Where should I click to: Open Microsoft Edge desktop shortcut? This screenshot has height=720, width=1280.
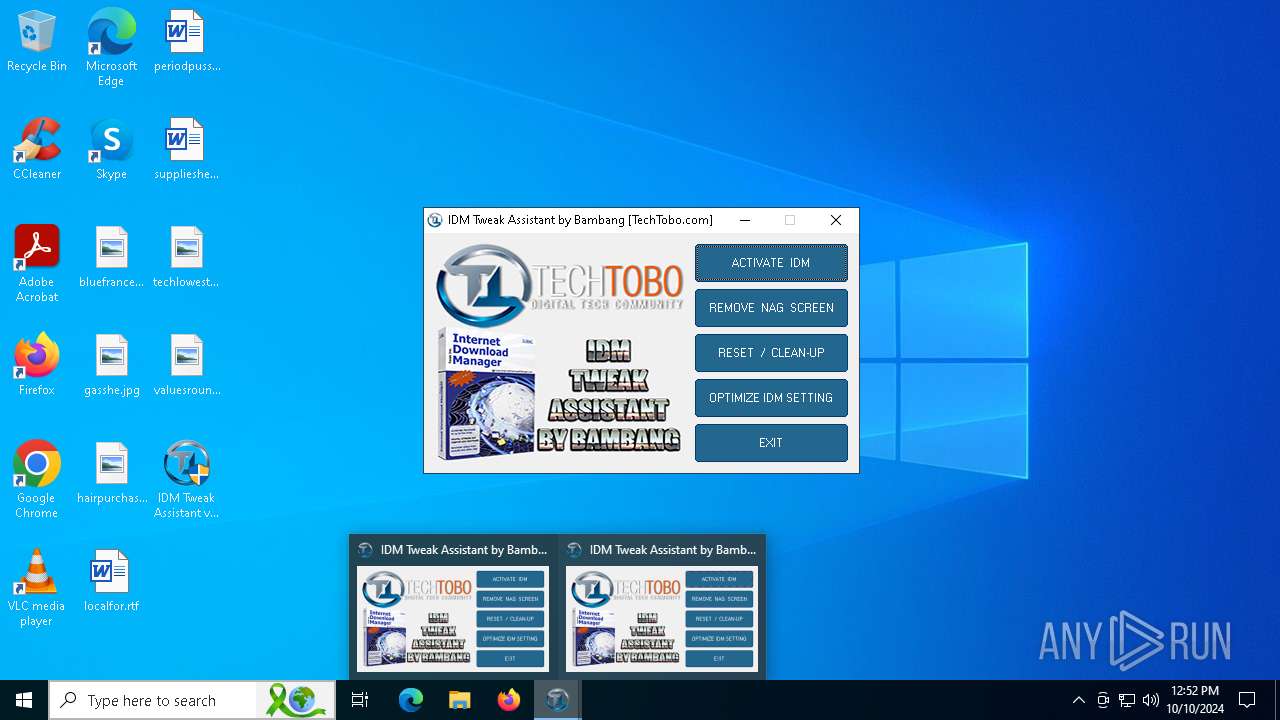(x=111, y=48)
